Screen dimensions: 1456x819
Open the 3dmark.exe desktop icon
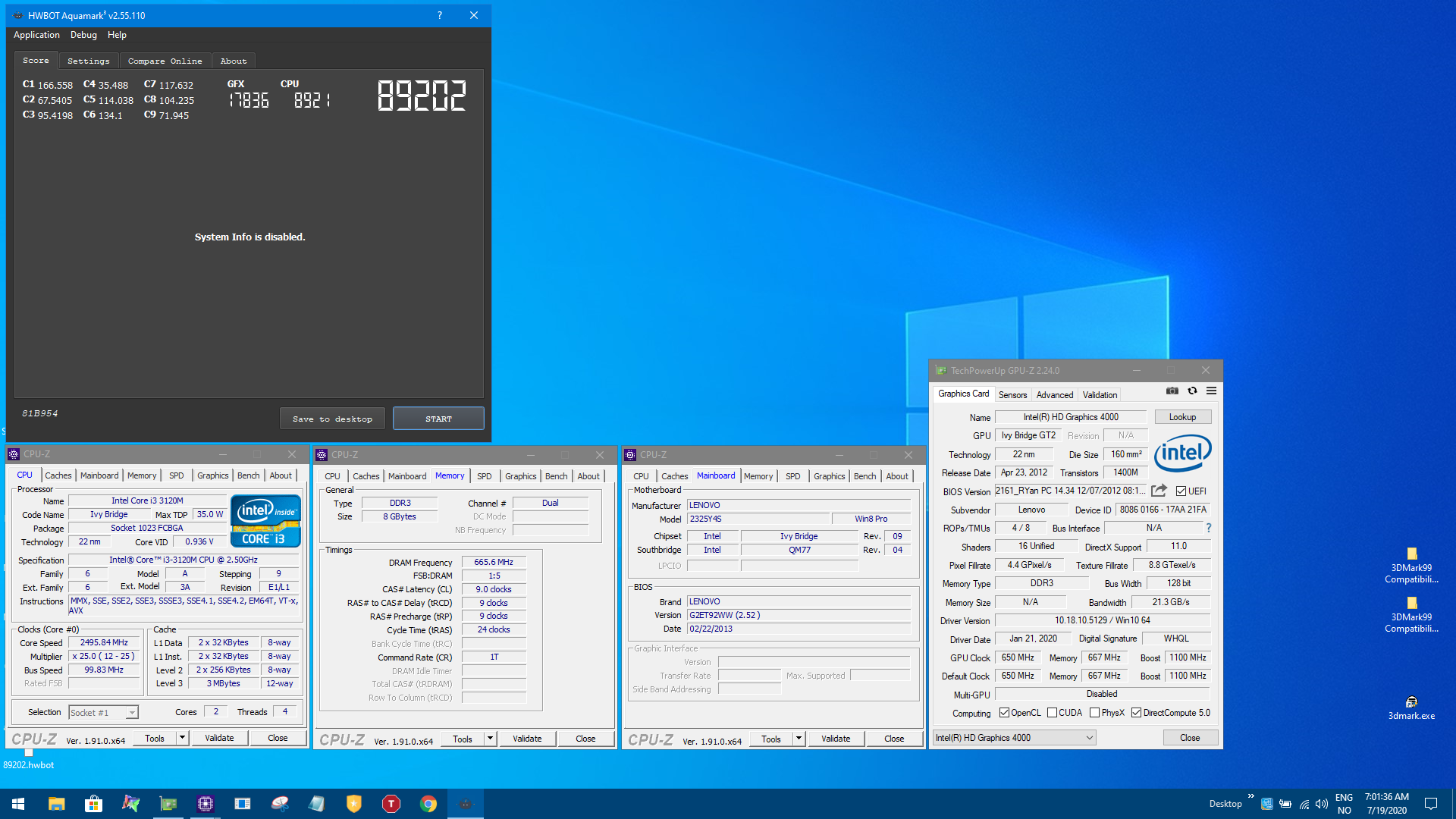click(1411, 708)
